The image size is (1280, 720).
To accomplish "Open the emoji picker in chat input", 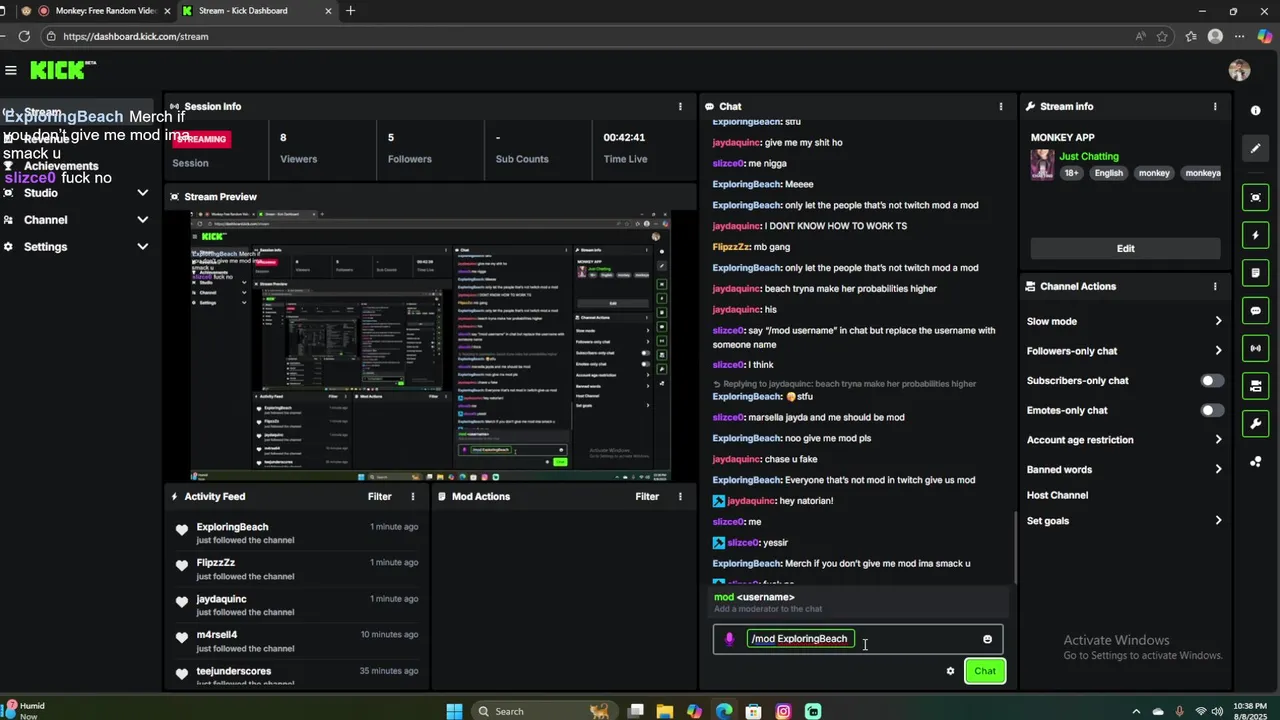I will (x=988, y=639).
